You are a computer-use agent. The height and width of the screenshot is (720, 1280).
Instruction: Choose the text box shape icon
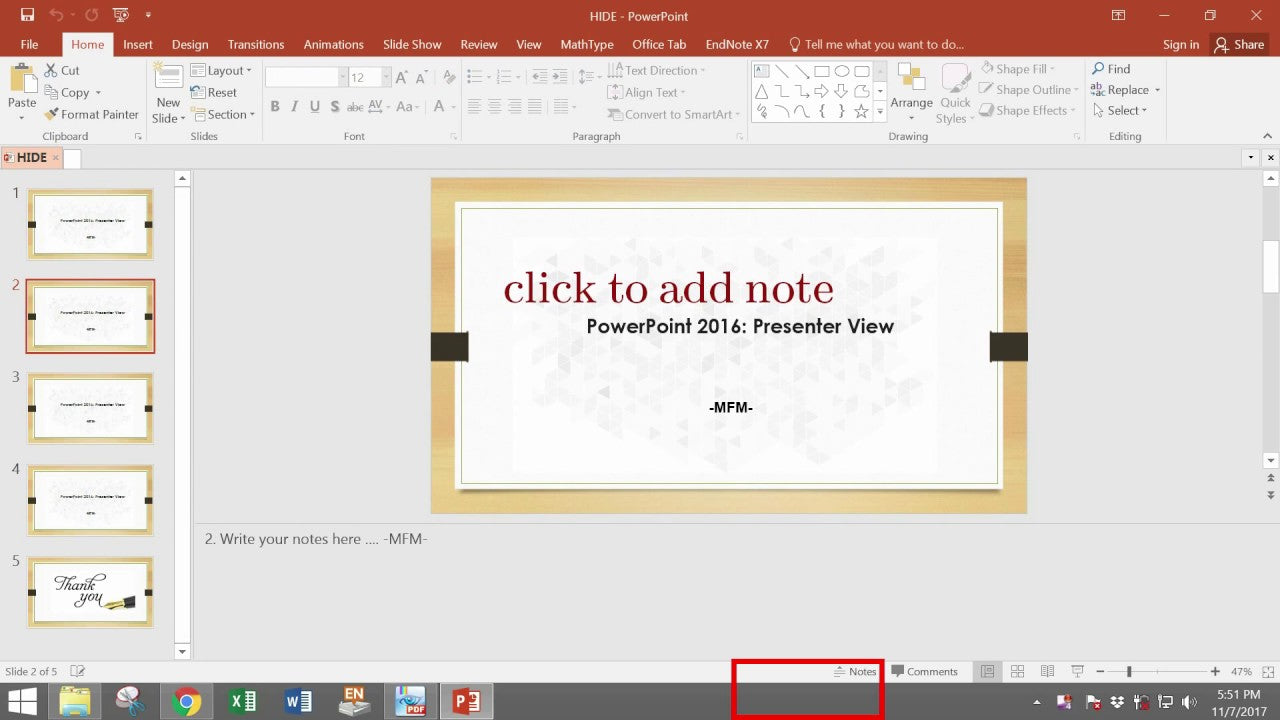coord(762,71)
